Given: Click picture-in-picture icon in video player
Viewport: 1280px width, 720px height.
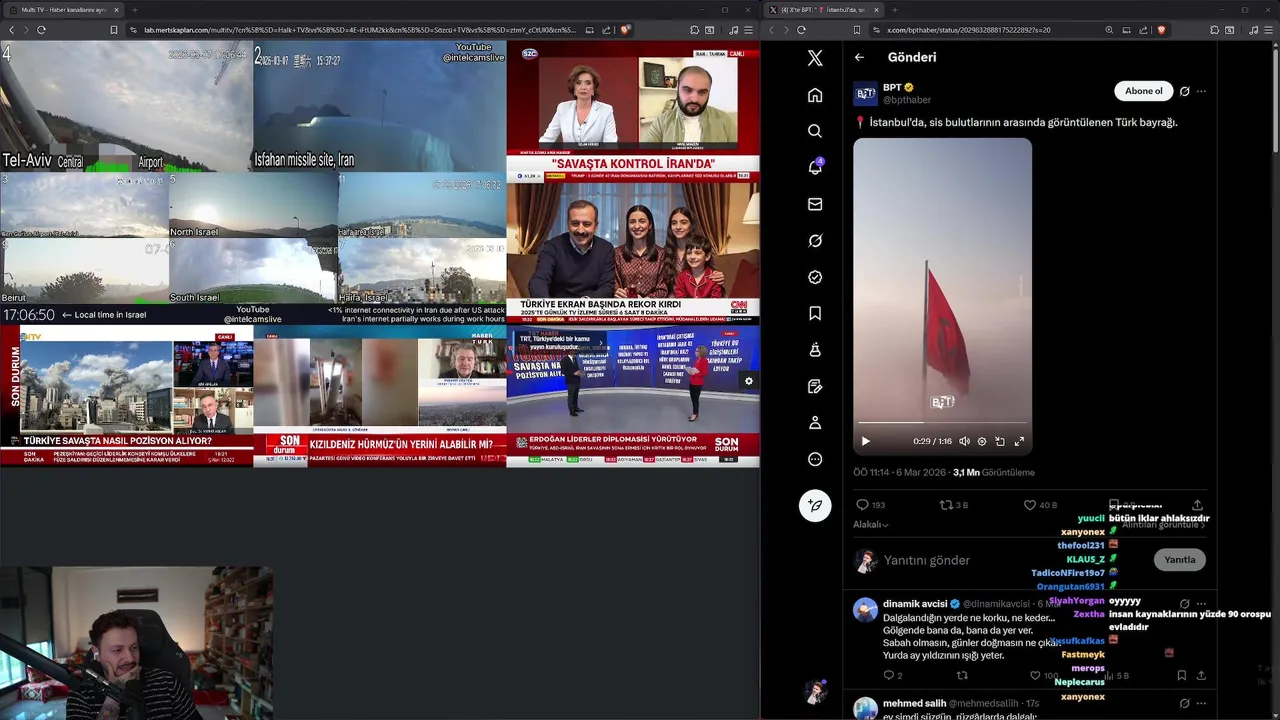Looking at the screenshot, I should tap(1000, 441).
